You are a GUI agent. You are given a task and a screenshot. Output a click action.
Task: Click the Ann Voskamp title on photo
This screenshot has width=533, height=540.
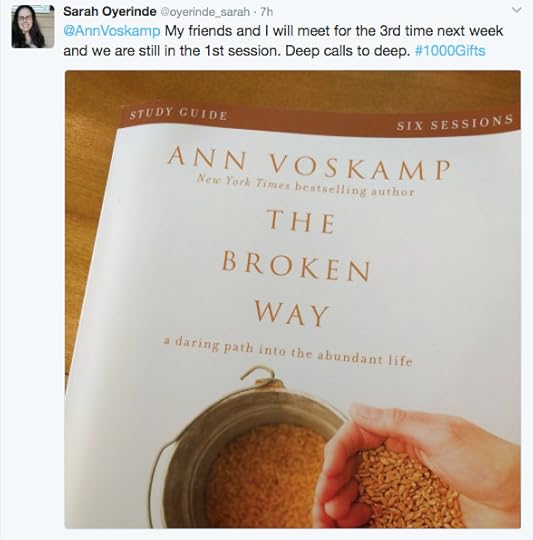309,164
